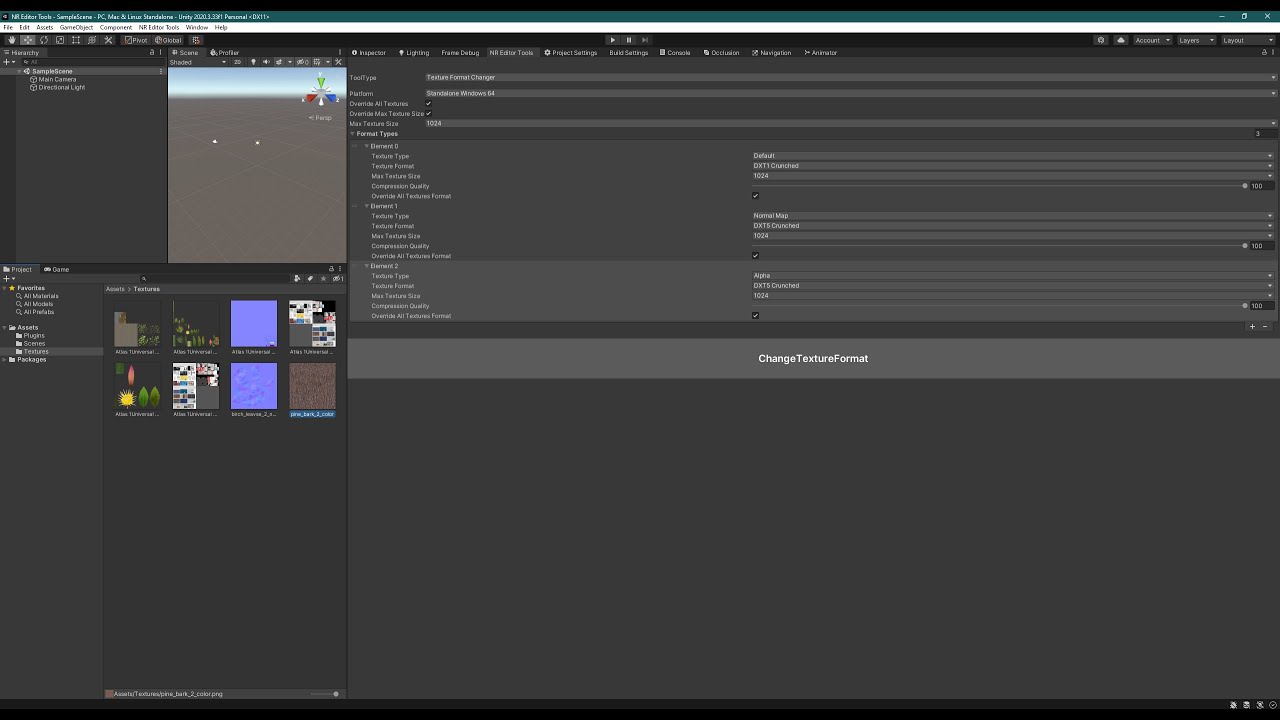Select the Scale tool

point(60,40)
